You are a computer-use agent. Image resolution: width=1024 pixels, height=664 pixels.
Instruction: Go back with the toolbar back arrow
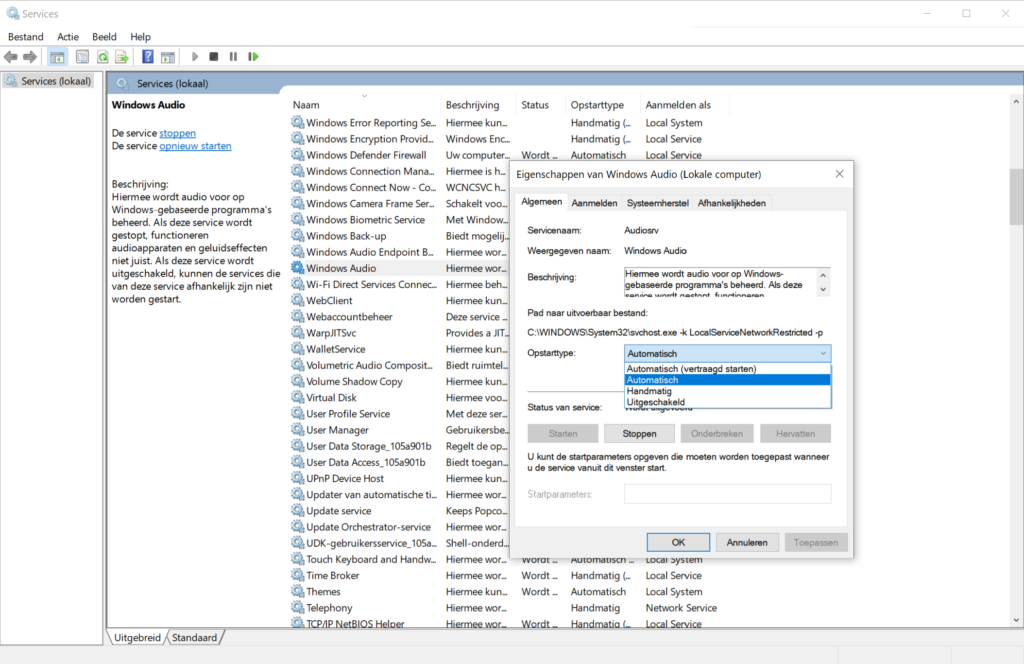tap(10, 57)
